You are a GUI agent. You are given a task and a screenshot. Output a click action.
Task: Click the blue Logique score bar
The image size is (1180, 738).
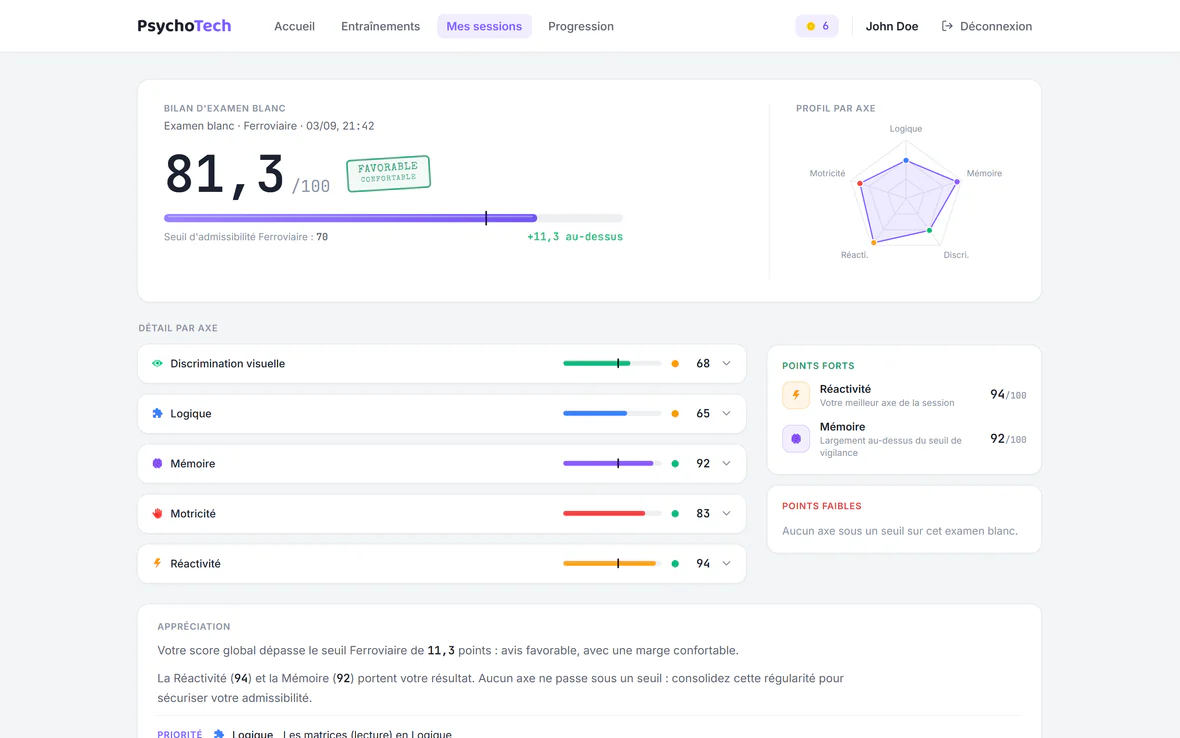tap(612, 413)
